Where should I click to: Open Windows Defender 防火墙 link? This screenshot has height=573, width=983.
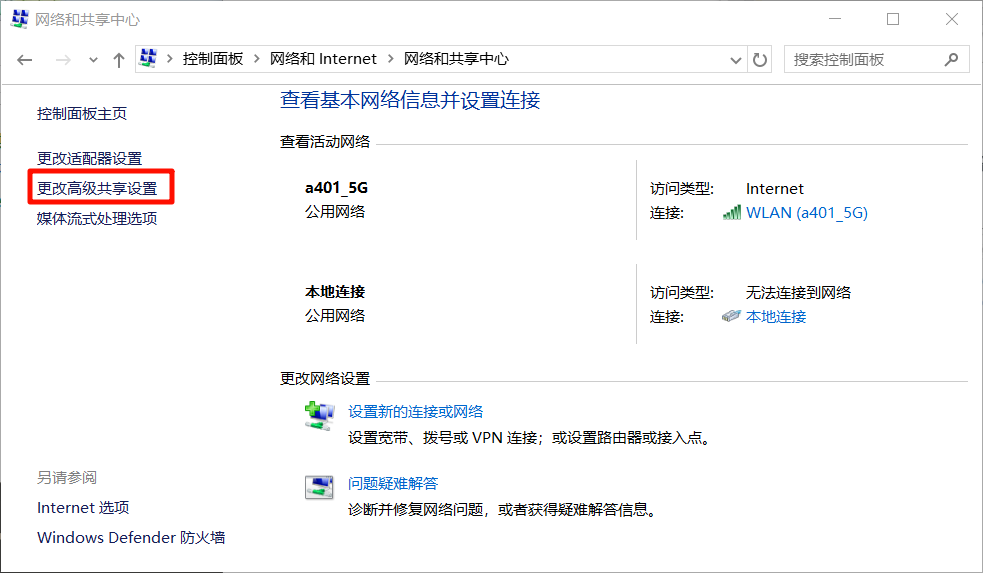(131, 538)
